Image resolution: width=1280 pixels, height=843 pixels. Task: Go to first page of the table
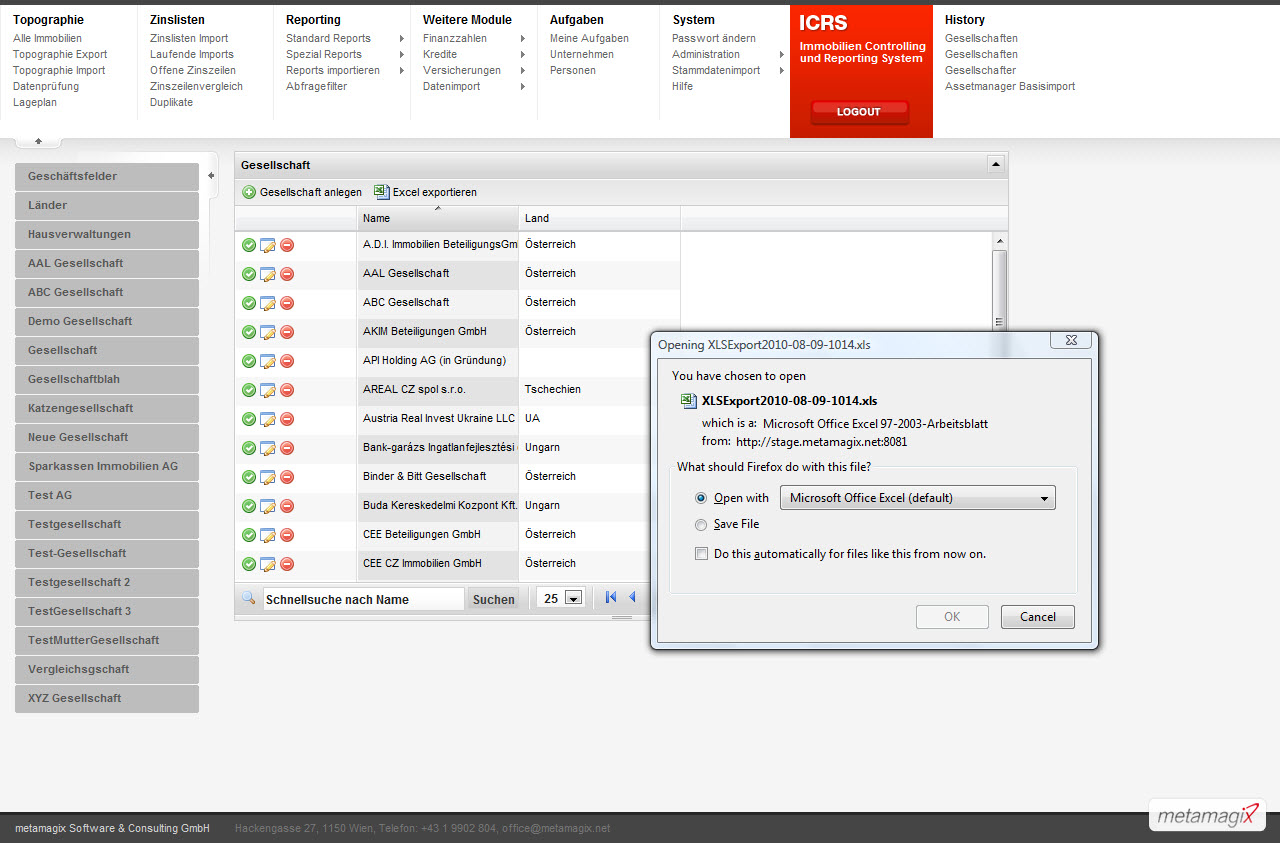pyautogui.click(x=611, y=598)
